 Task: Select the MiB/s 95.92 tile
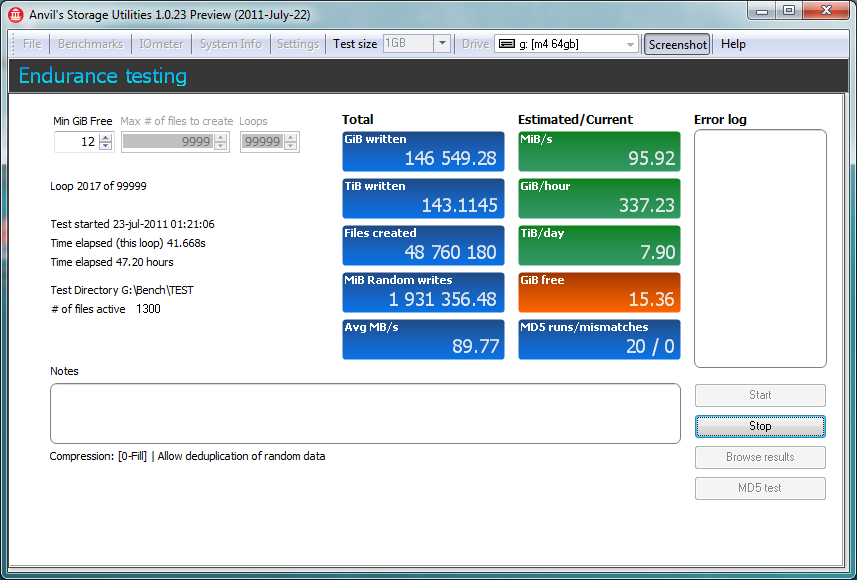coord(599,151)
